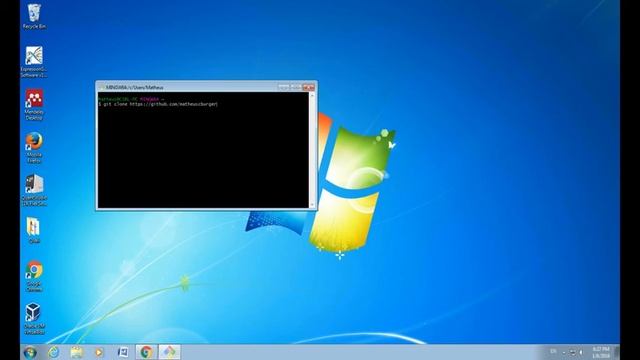
Task: Launch Internet Explorer from the taskbar
Action: (54, 352)
